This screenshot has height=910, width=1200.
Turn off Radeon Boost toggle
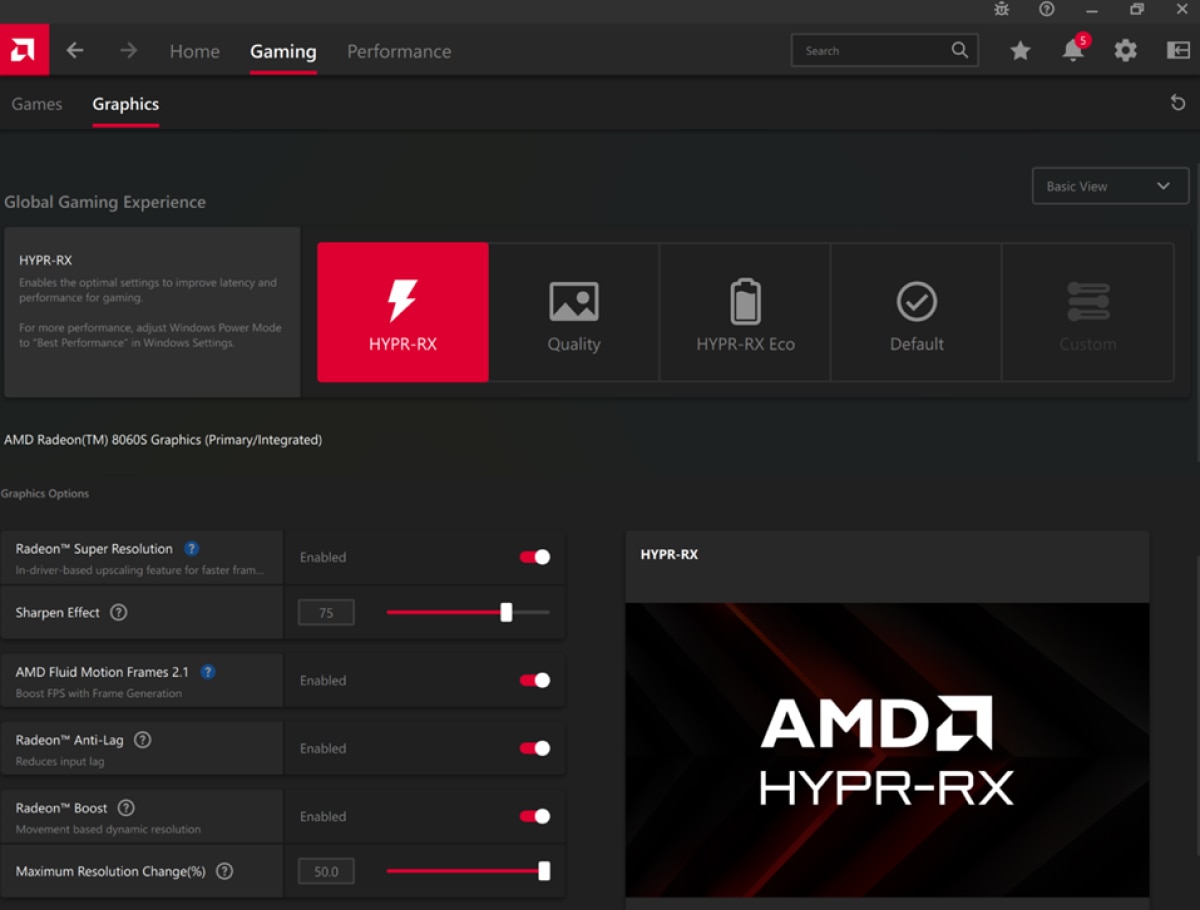535,816
